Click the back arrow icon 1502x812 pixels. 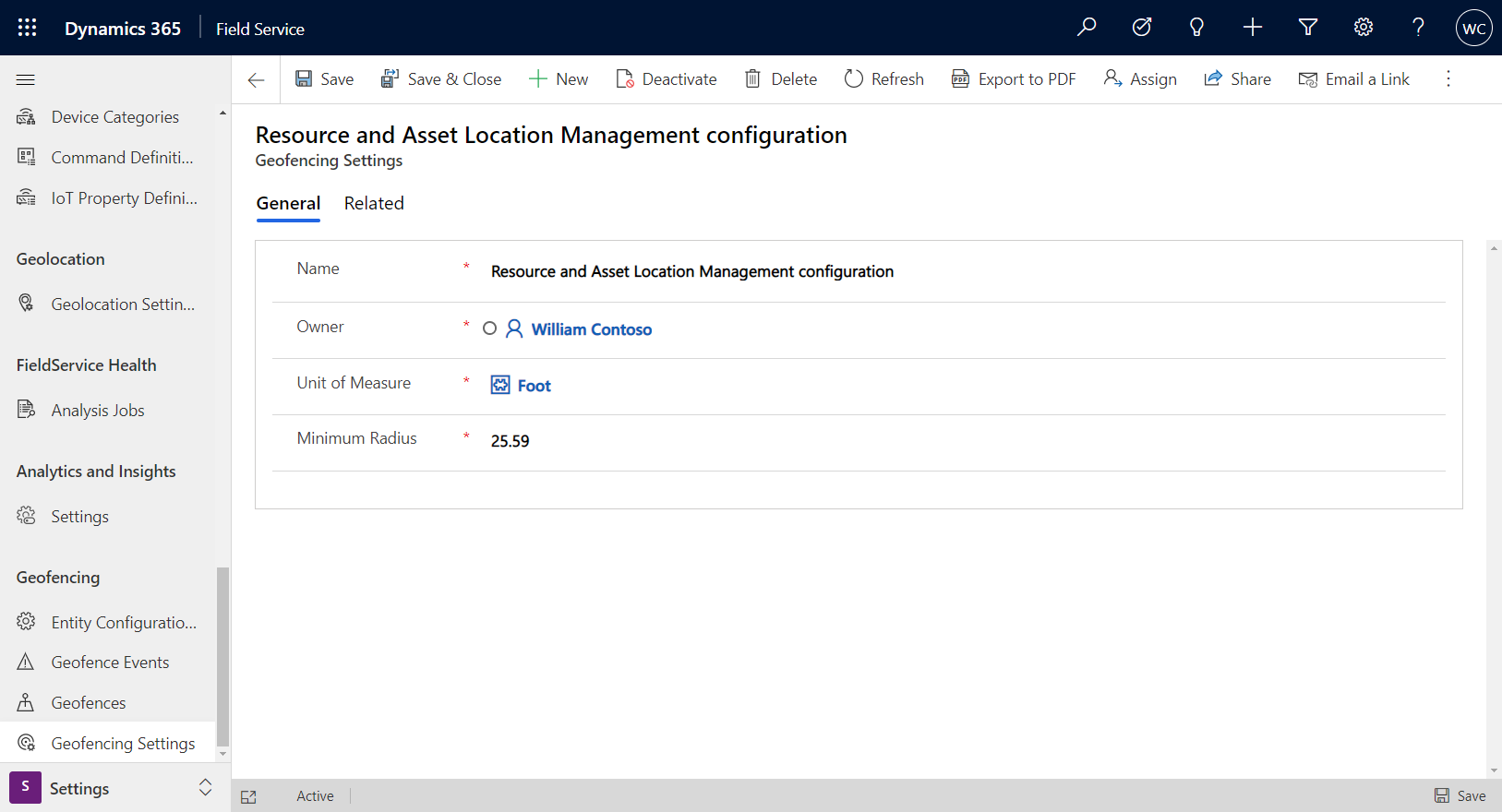click(x=256, y=80)
